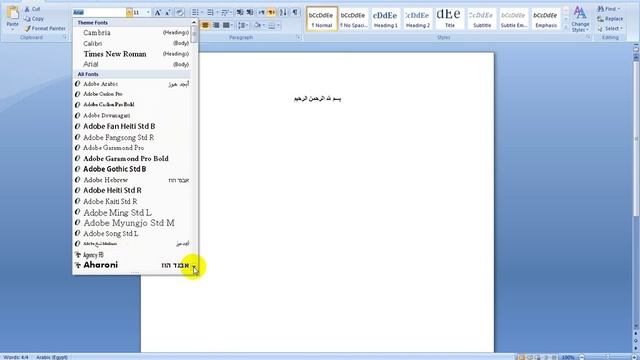The height and width of the screenshot is (360, 640).
Task: Apply the Title style
Action: tap(449, 19)
